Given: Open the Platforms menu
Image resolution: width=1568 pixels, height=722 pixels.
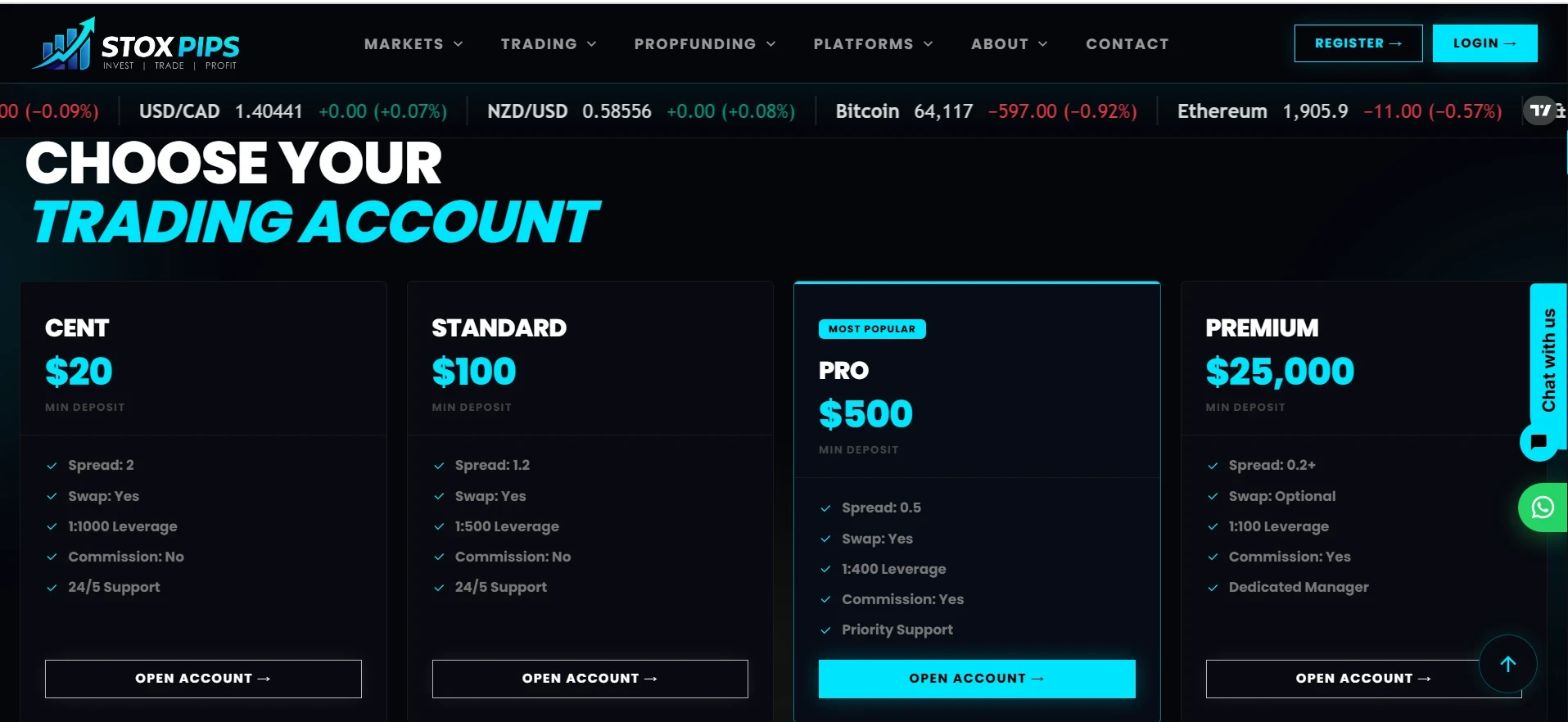Looking at the screenshot, I should pos(873,44).
